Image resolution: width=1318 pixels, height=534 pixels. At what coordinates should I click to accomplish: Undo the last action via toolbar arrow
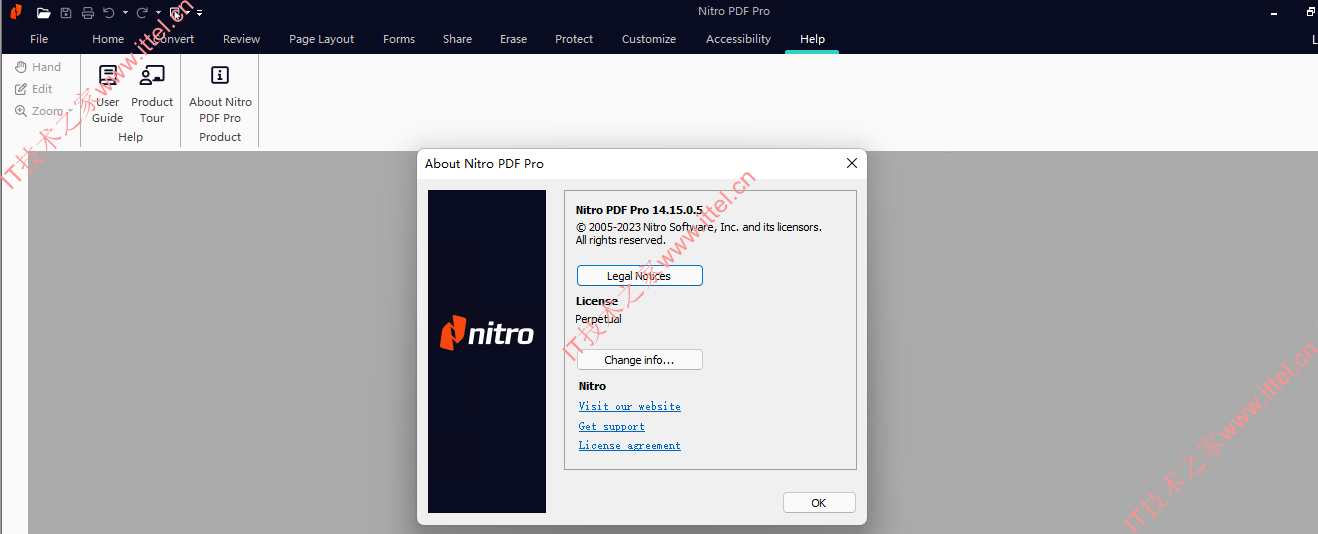(109, 12)
